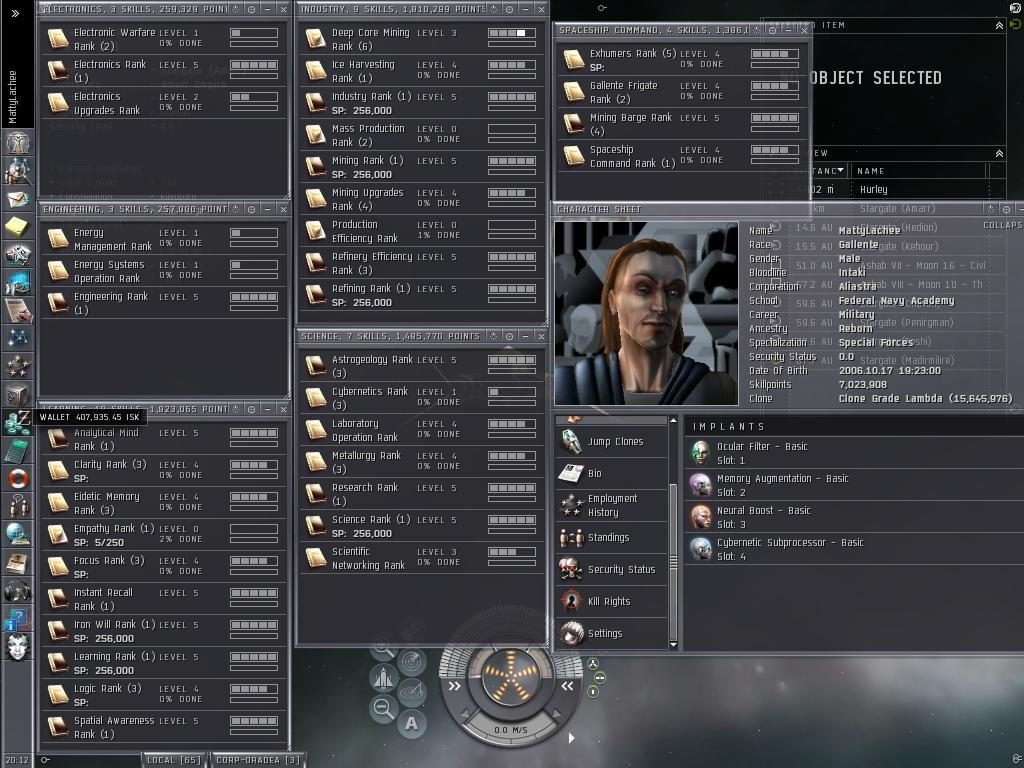The width and height of the screenshot is (1024, 768).
Task: Open the Bio section
Action: coord(611,473)
